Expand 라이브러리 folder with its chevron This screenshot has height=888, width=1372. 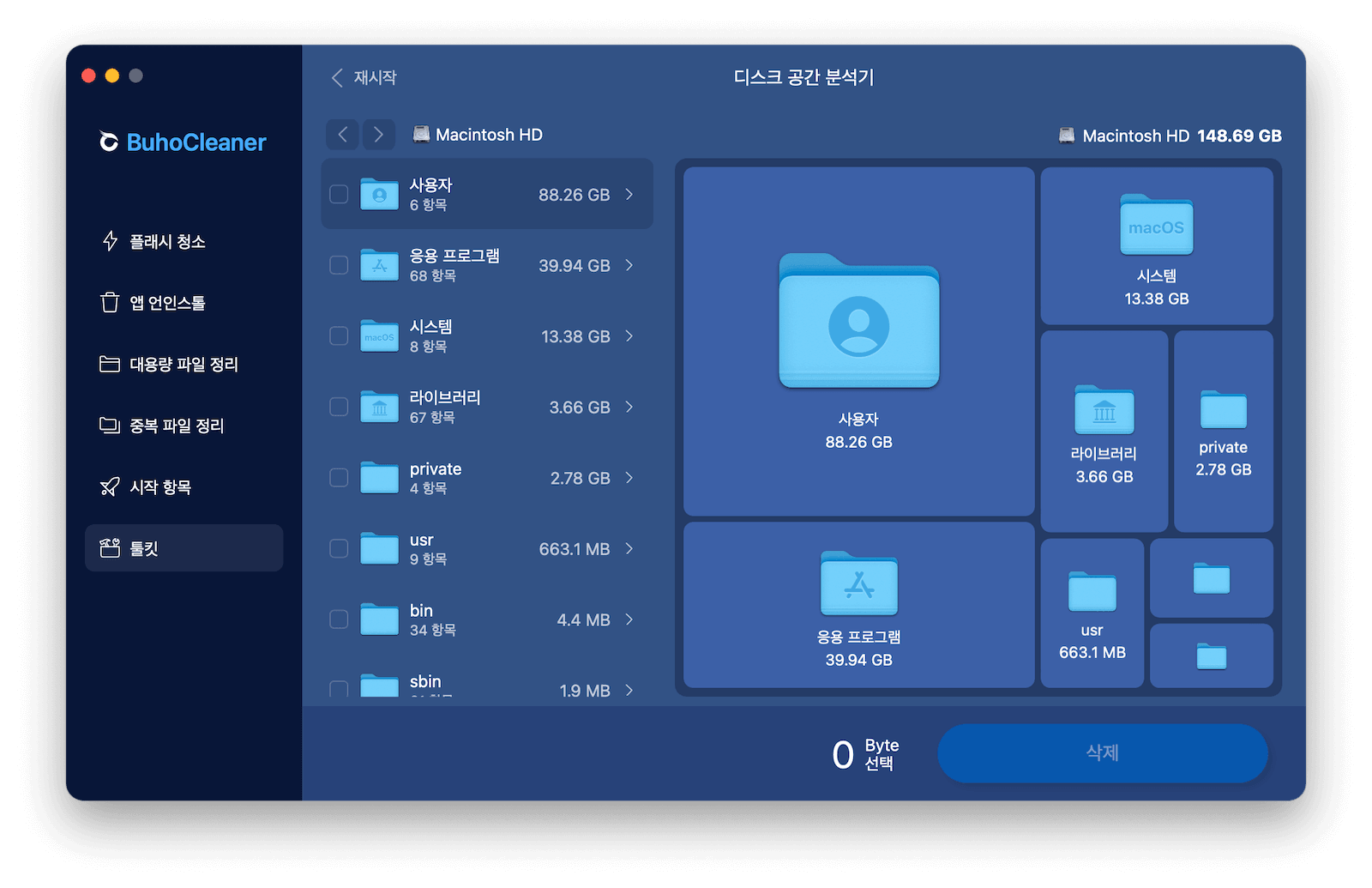[629, 407]
